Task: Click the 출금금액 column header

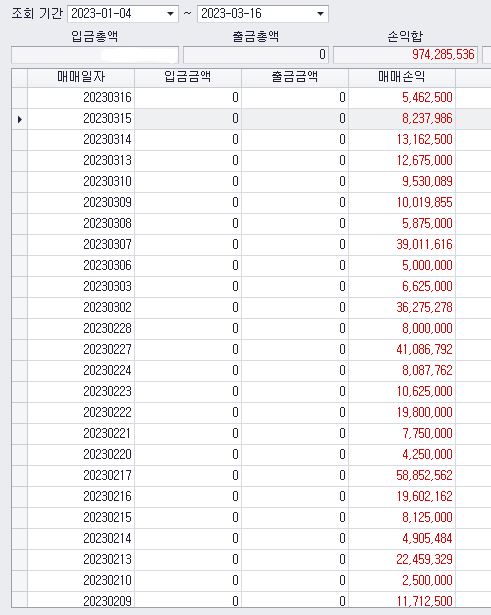Action: pos(295,77)
